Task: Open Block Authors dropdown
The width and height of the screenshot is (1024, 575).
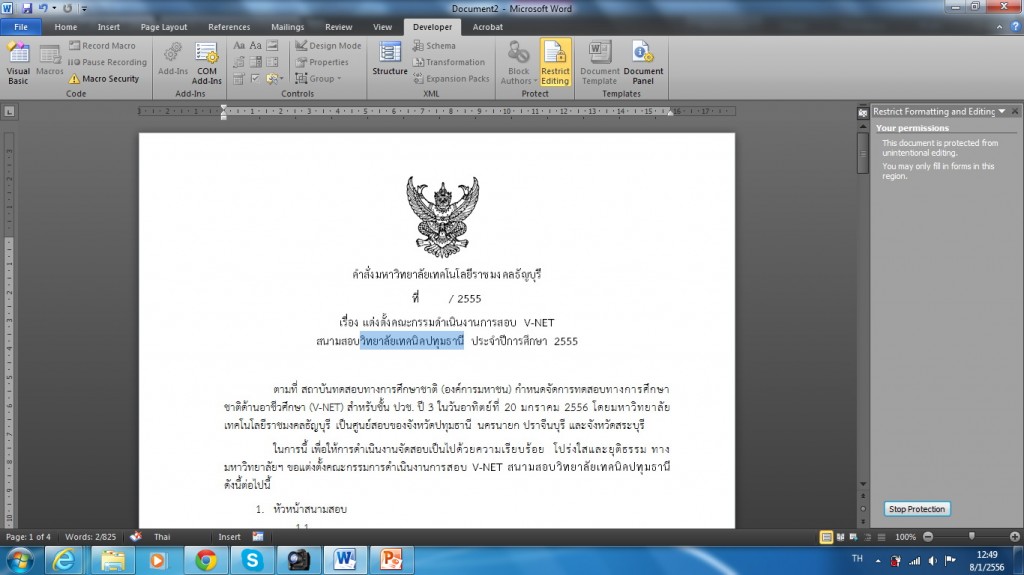Action: [x=519, y=63]
